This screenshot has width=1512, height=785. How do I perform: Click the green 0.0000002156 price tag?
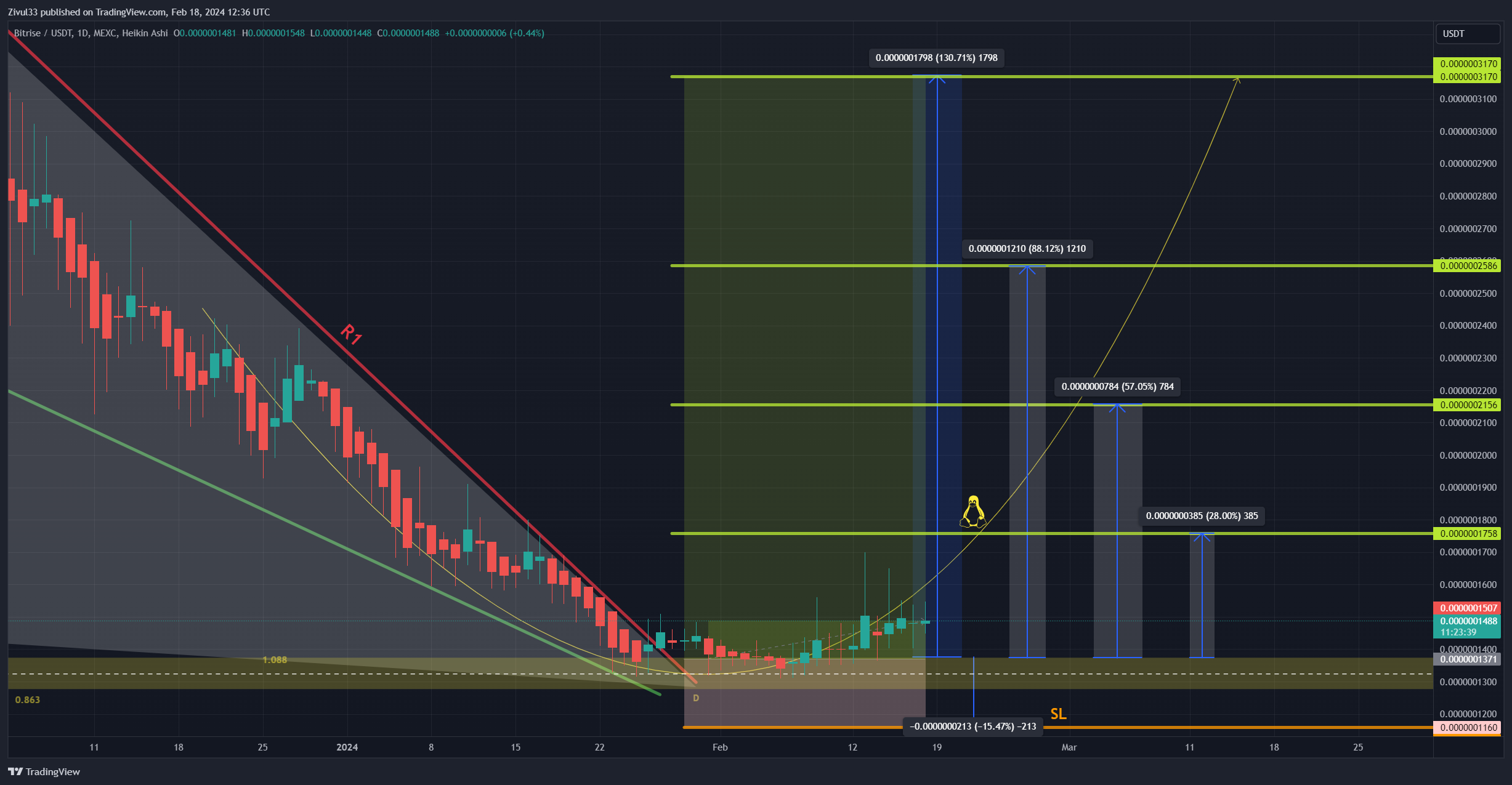click(x=1467, y=405)
